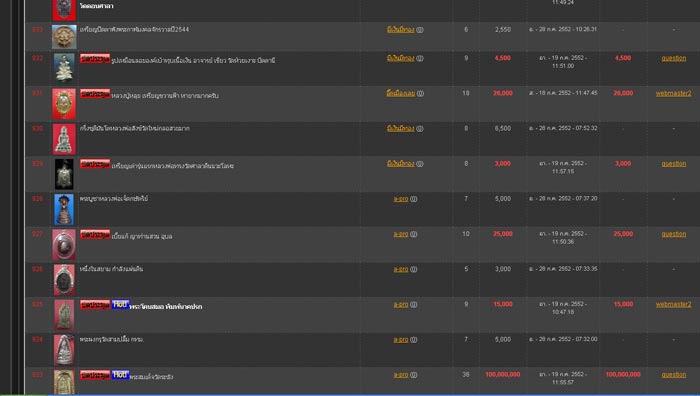
Task: Click the blue Hot badge in row 923
Action: tap(120, 375)
